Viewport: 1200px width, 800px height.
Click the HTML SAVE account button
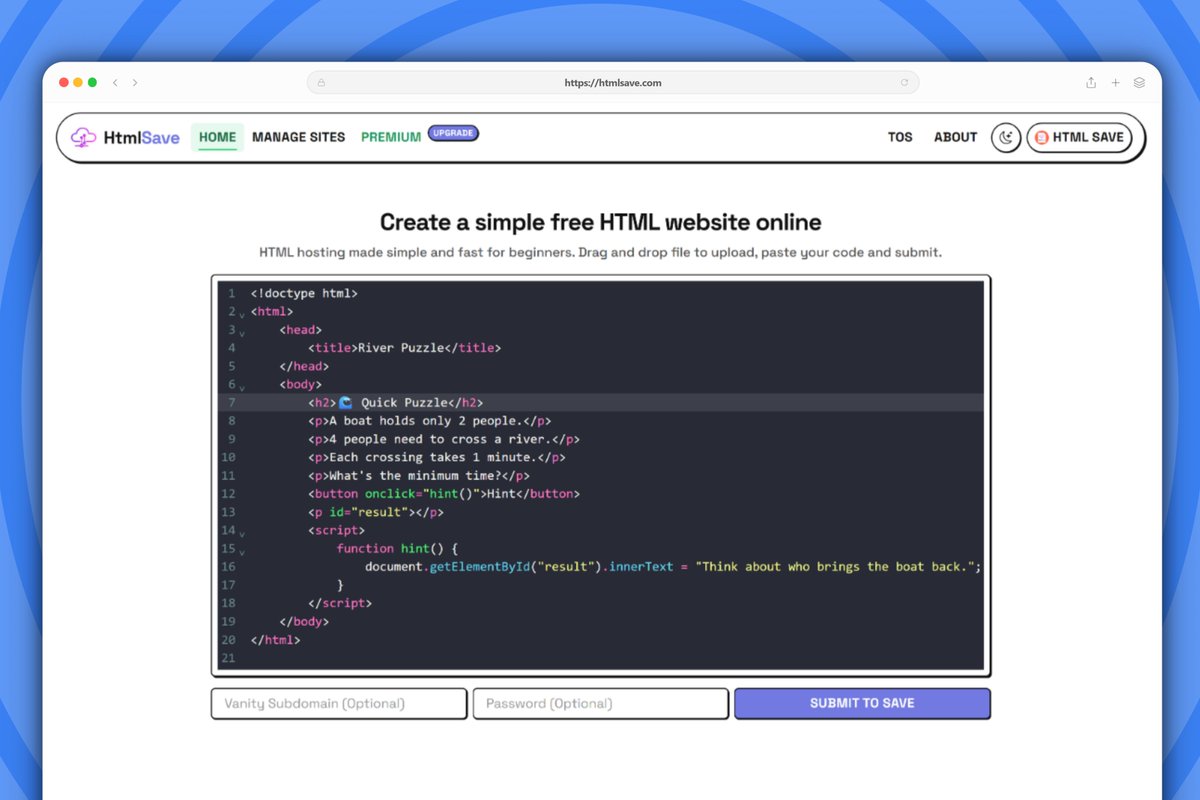(1079, 138)
